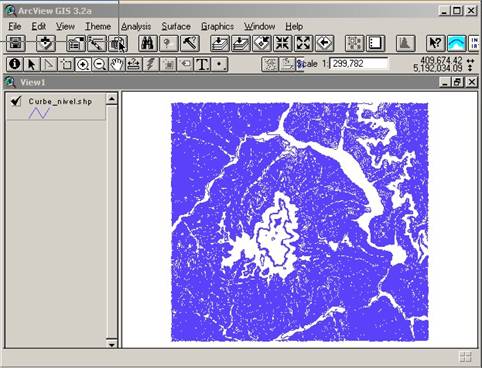Click the context Help arrow icon
Screen dimensions: 482x368
coord(435,43)
